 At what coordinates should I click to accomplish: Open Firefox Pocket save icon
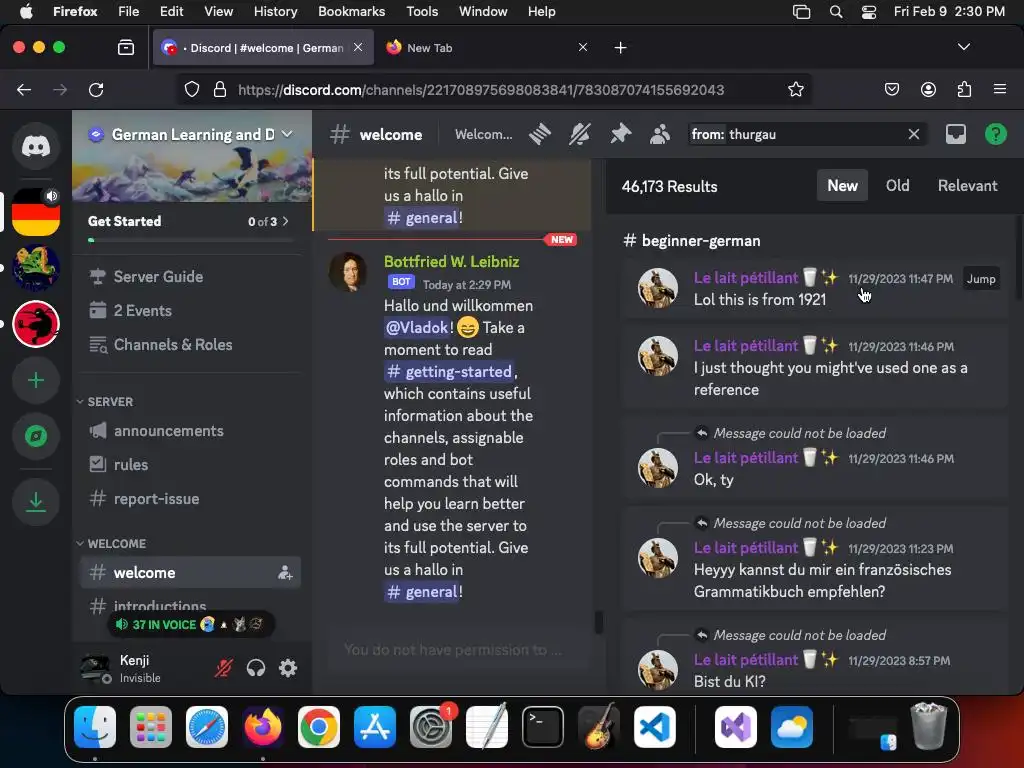coord(892,89)
